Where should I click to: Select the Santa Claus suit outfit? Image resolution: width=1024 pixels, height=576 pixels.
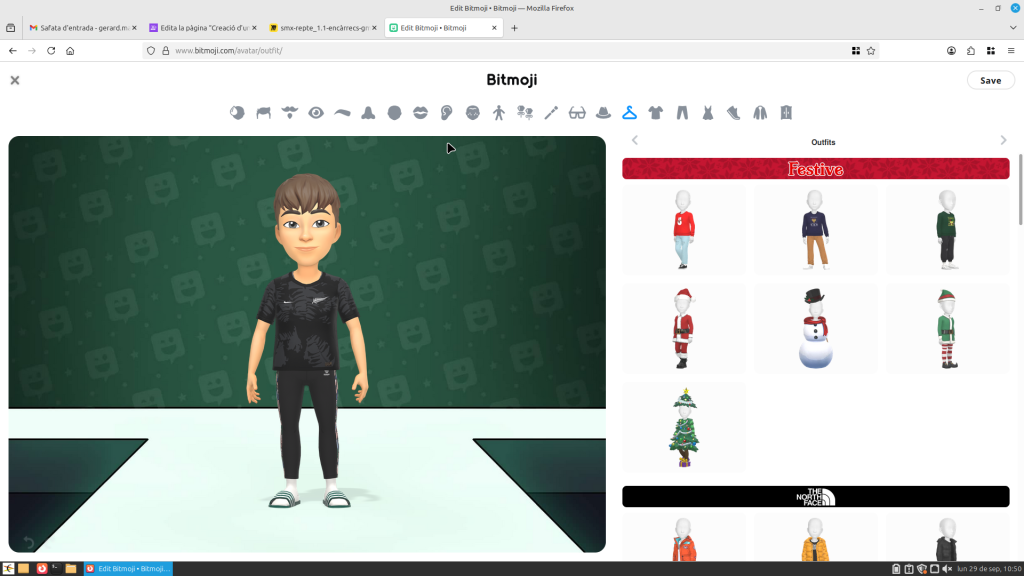tap(684, 328)
